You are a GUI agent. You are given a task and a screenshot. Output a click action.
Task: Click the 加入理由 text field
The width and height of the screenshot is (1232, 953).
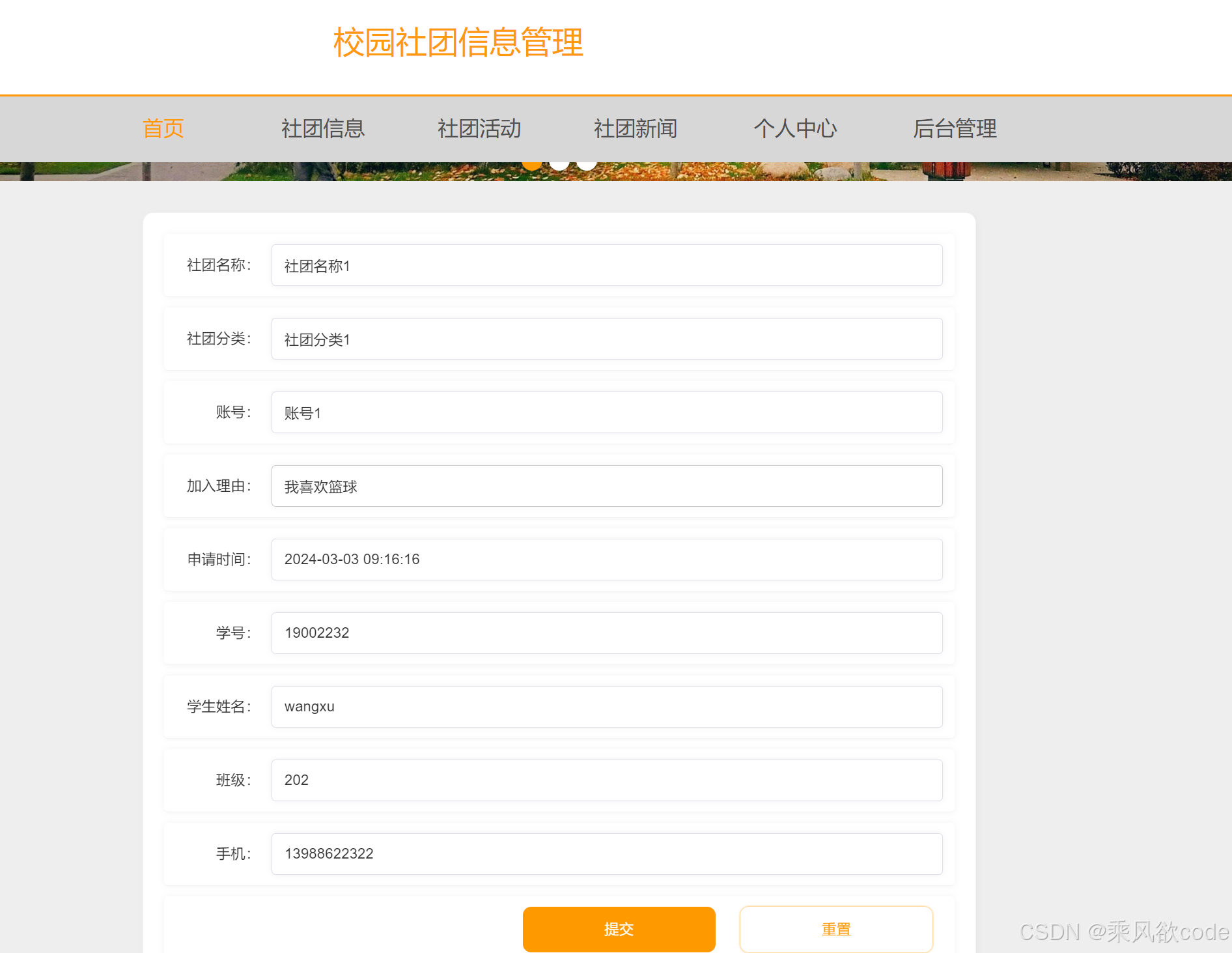(x=606, y=486)
